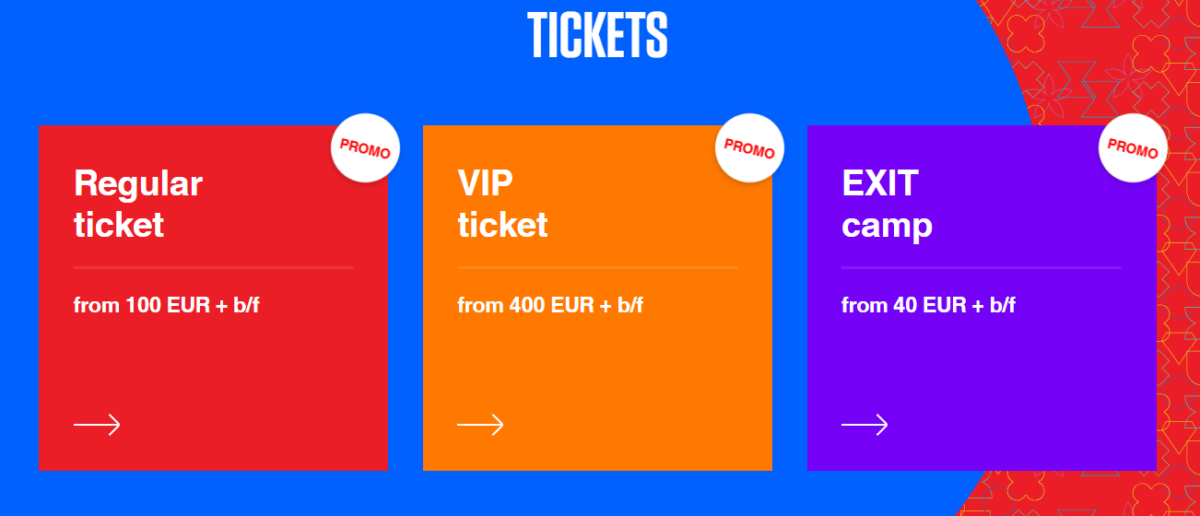
Task: Click the arrow on EXIT camp card
Action: [x=865, y=425]
